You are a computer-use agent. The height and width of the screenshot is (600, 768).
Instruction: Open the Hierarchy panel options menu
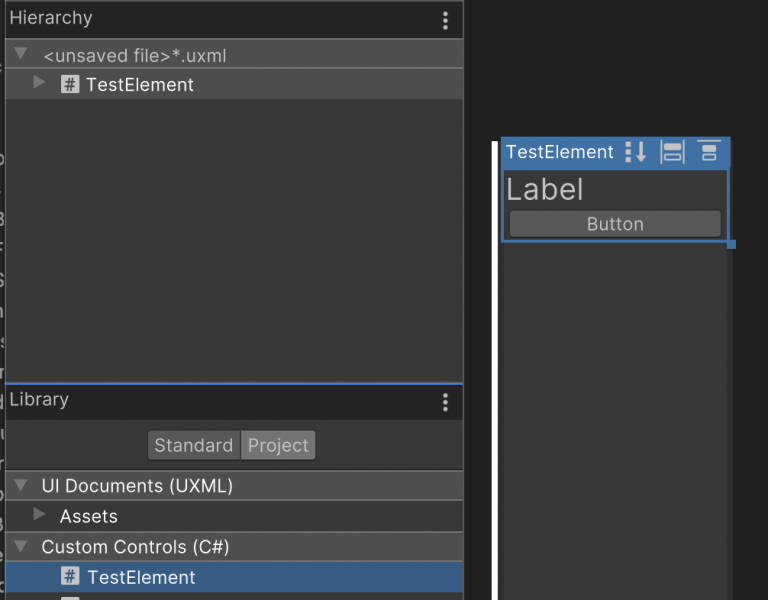(445, 20)
